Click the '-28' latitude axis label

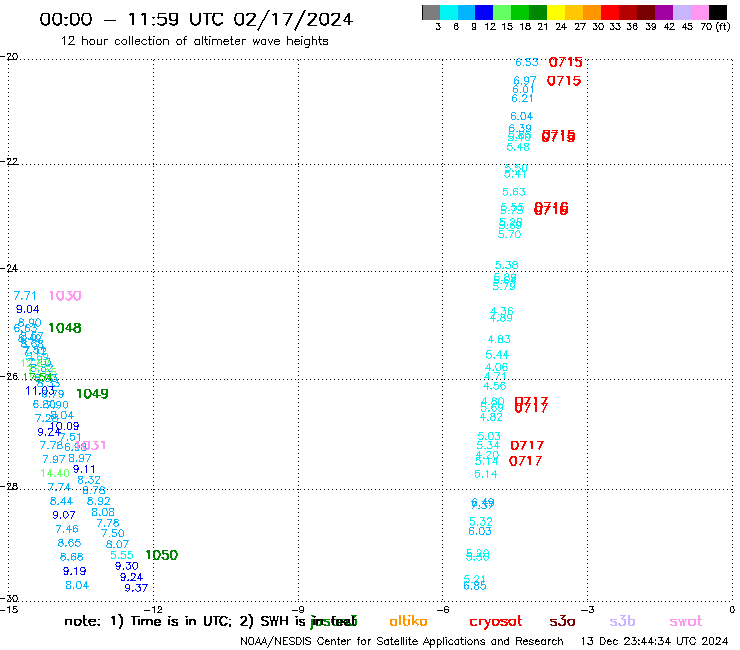[9, 486]
